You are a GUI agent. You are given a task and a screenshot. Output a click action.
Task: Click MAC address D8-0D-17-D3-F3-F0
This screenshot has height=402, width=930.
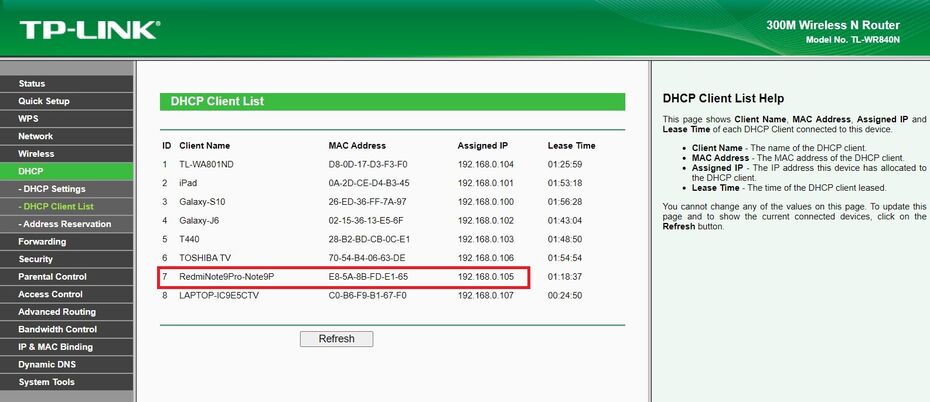pyautogui.click(x=368, y=164)
